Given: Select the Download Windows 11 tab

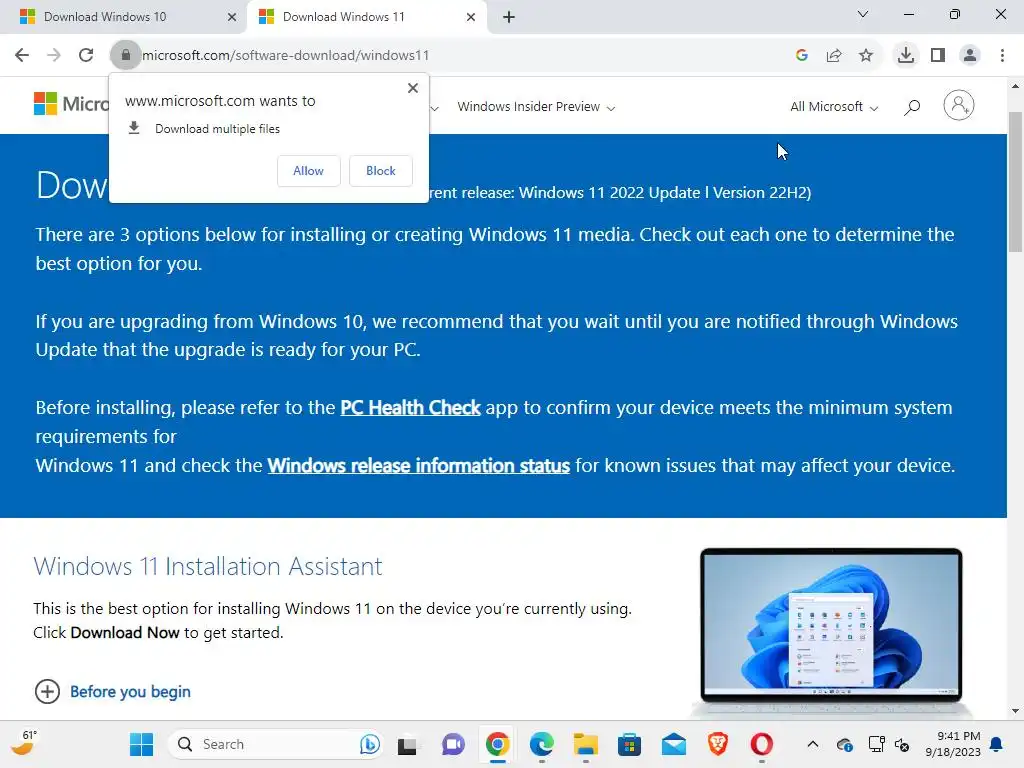Looking at the screenshot, I should point(366,17).
